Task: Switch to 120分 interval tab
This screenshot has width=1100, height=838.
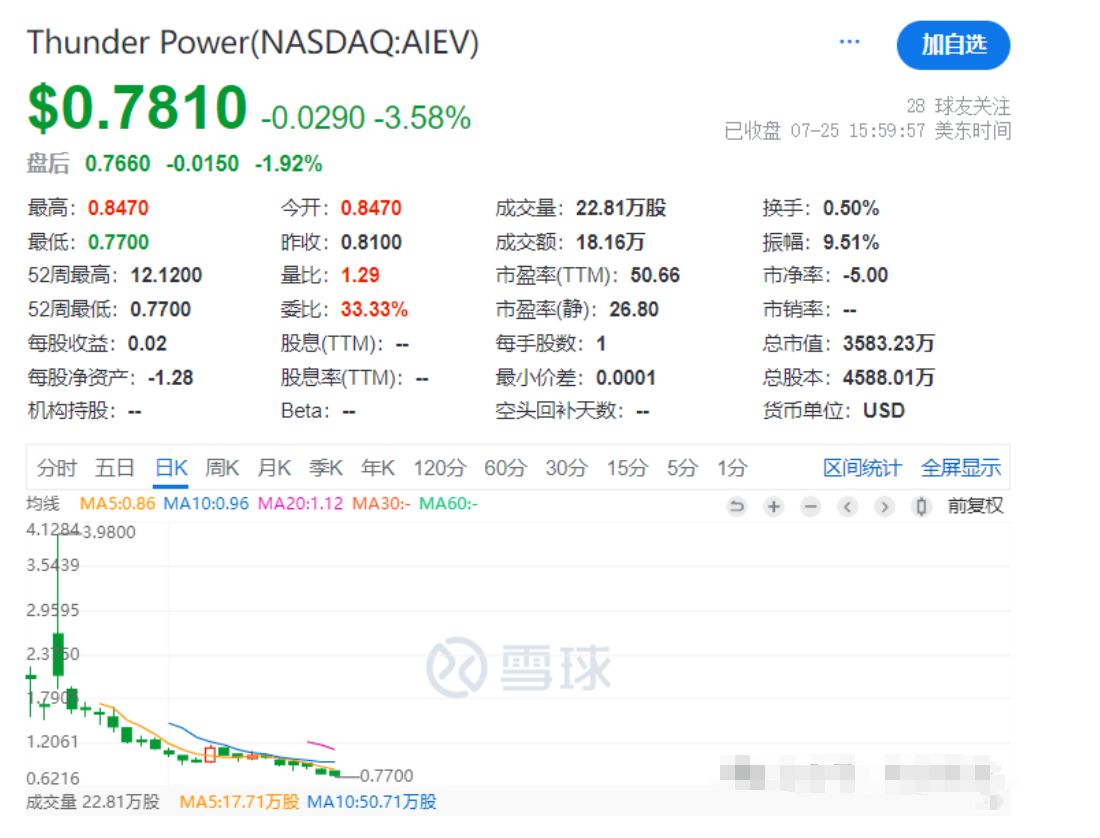Action: (x=440, y=468)
